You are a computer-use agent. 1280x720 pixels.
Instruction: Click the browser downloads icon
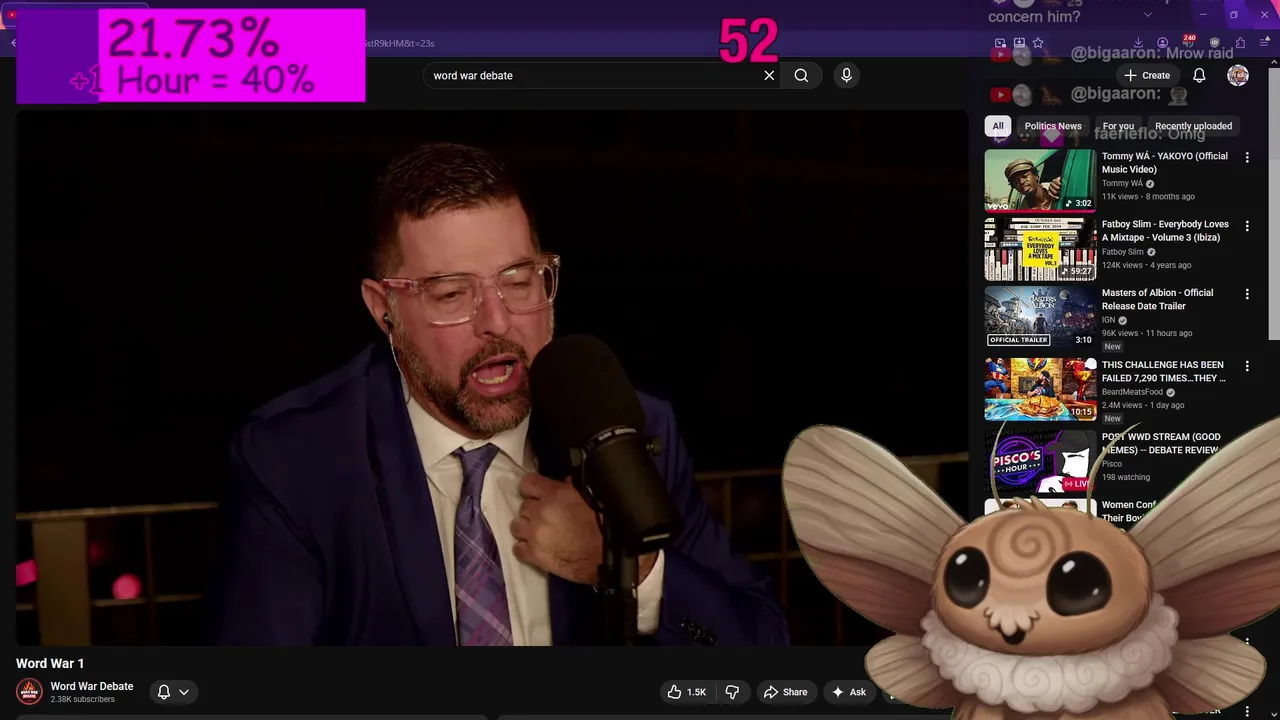(x=1138, y=43)
